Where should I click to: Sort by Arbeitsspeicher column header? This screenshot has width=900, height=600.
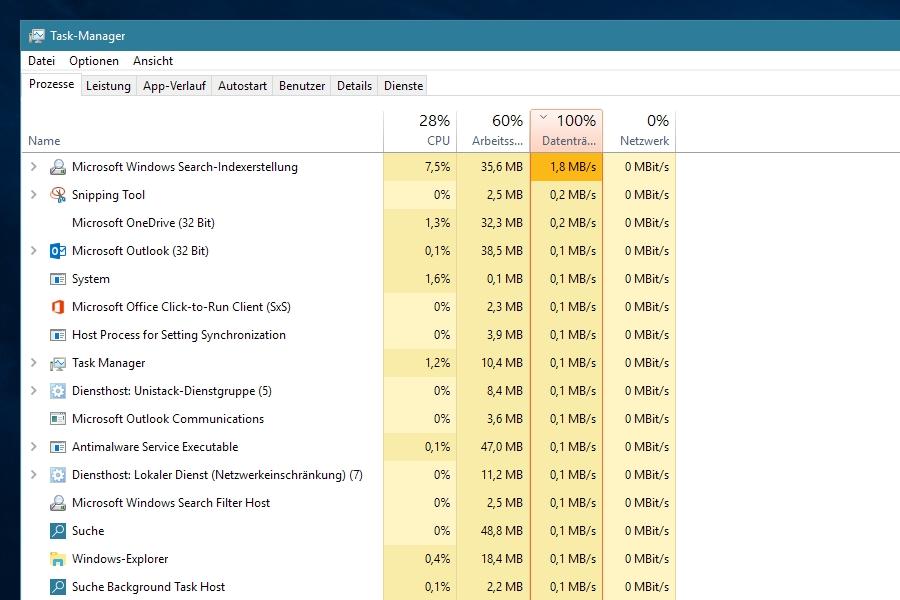point(494,131)
